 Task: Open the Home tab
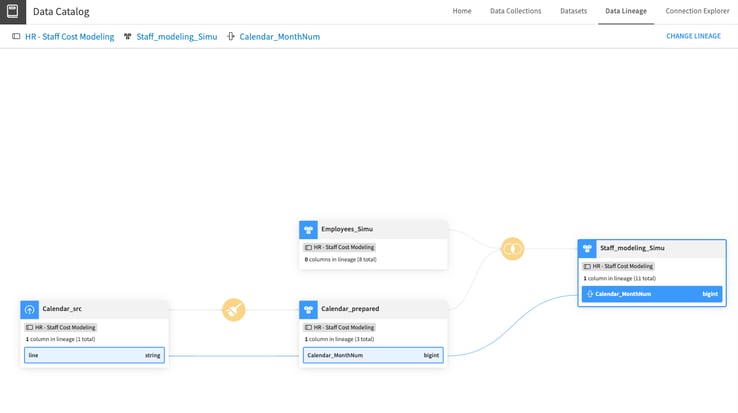[461, 11]
